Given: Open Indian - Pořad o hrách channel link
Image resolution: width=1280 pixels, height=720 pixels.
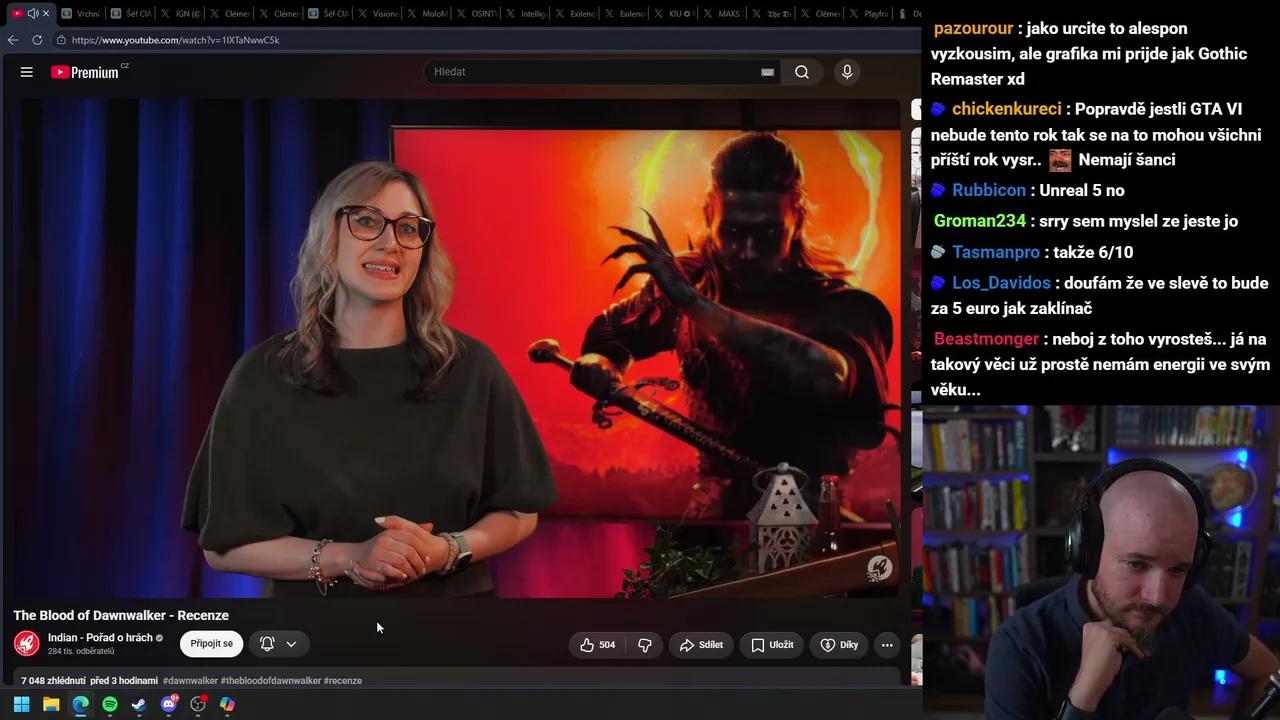Looking at the screenshot, I should point(100,638).
